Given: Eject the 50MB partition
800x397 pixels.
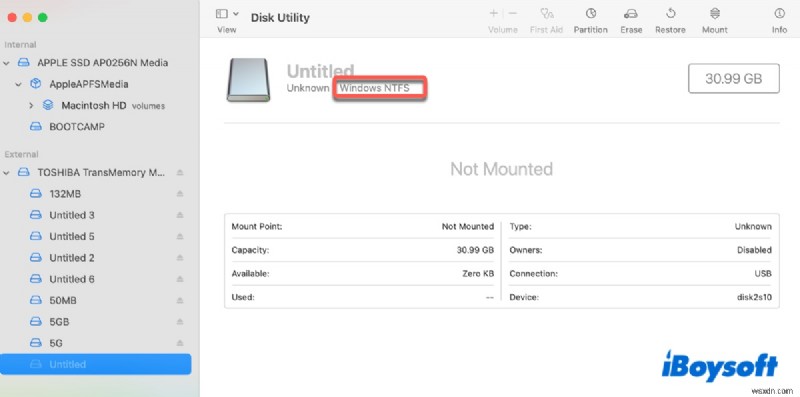Looking at the screenshot, I should [x=180, y=301].
